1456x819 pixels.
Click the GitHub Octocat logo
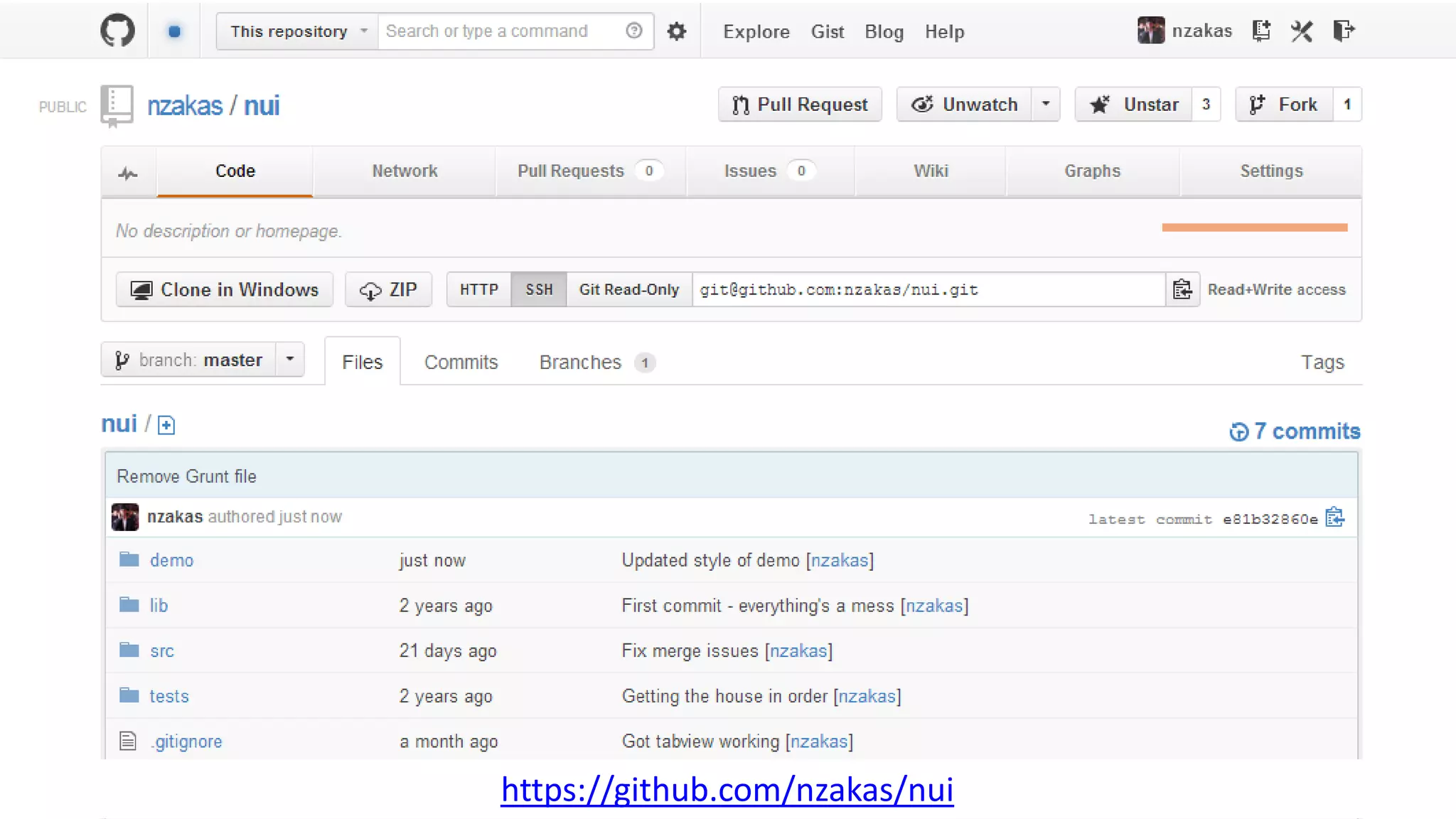point(117,31)
